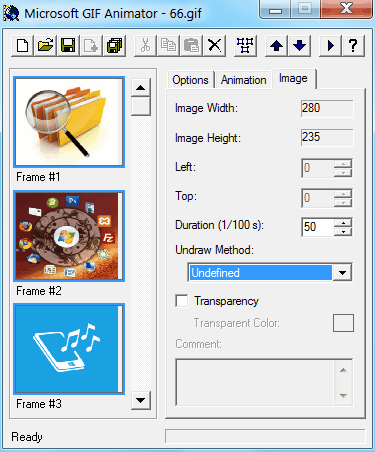Move frame up with blue up arrow

(x=276, y=45)
